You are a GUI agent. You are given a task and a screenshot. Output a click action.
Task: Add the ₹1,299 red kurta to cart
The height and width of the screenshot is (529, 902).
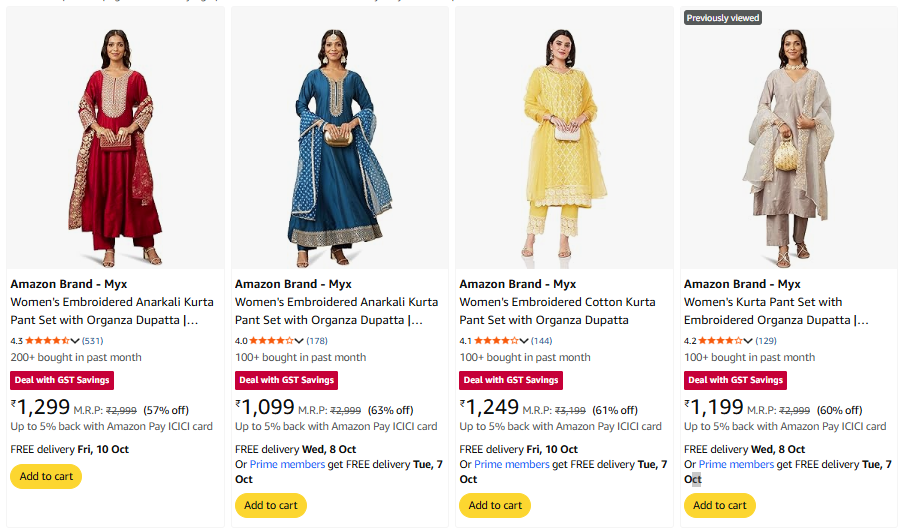46,477
